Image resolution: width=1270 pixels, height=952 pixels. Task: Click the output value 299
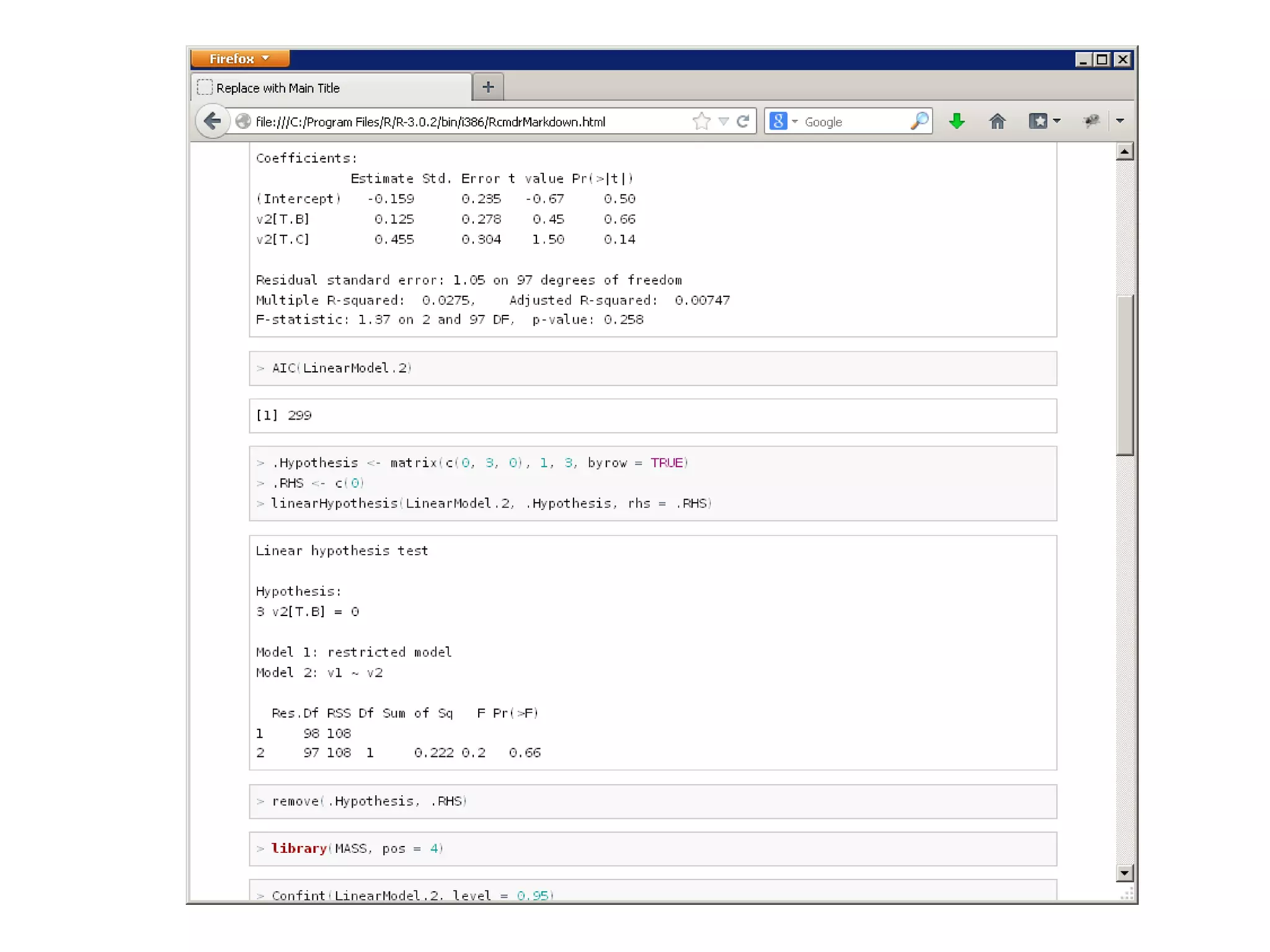point(300,415)
